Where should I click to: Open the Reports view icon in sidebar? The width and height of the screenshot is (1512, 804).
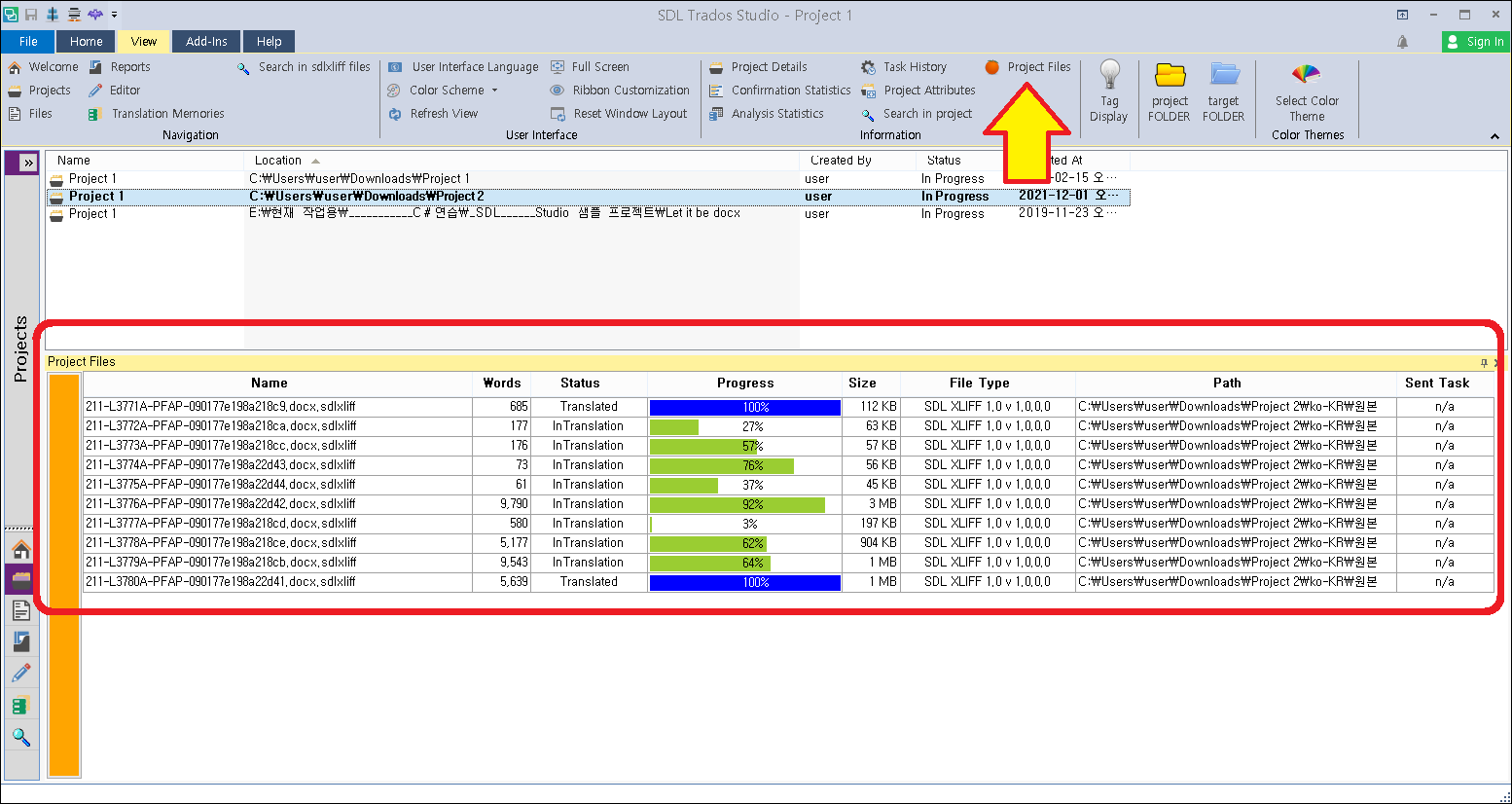point(21,640)
